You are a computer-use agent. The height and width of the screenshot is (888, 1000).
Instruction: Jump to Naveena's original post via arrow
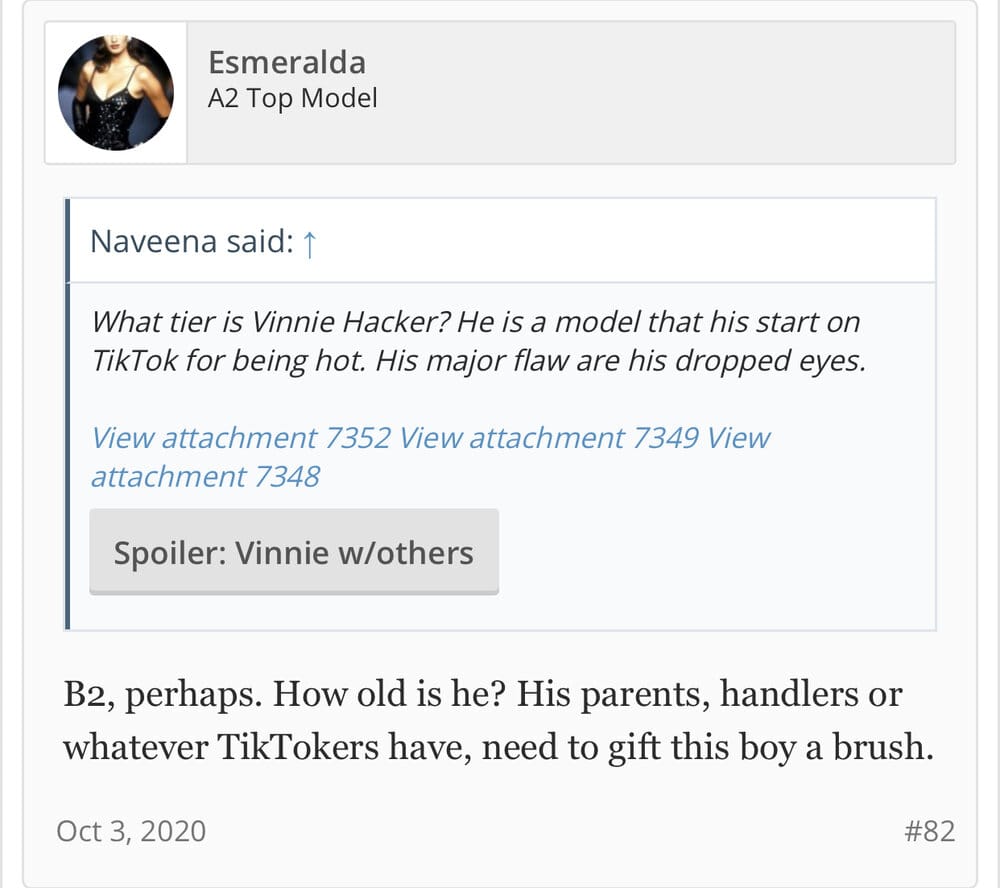coord(309,242)
